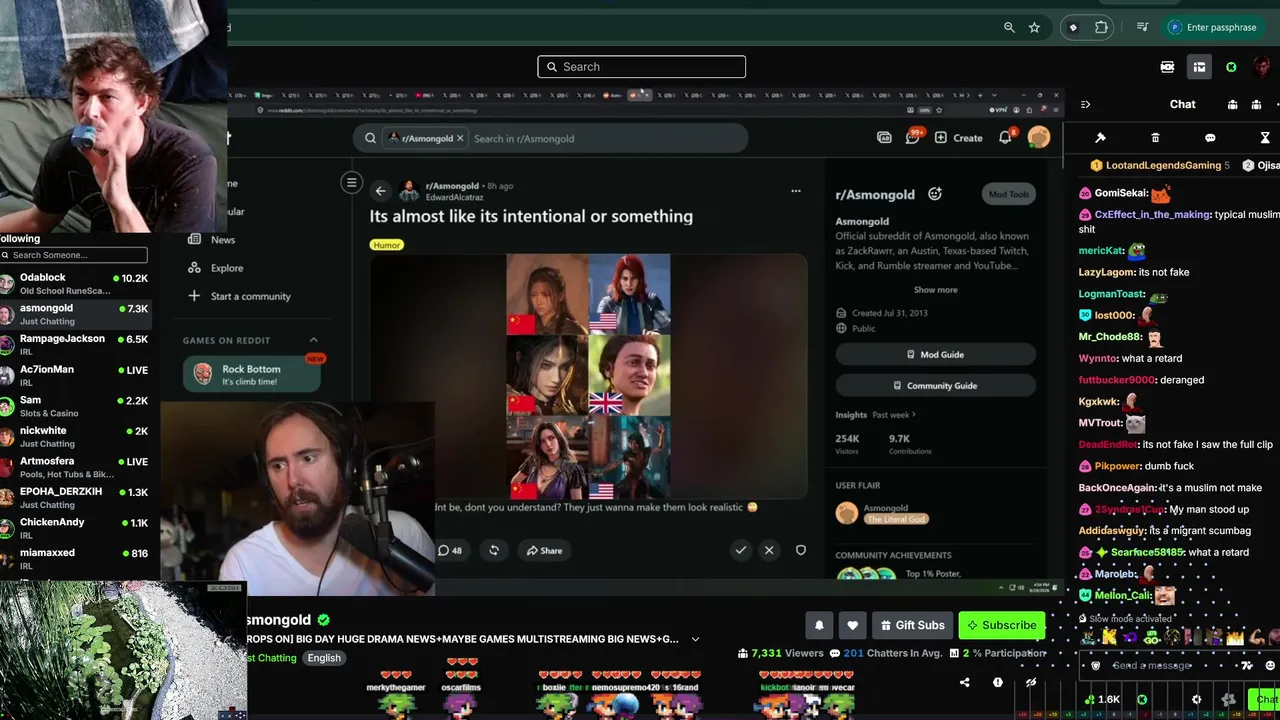
Task: Click the crossed-out eye hide icon
Action: [1031, 682]
